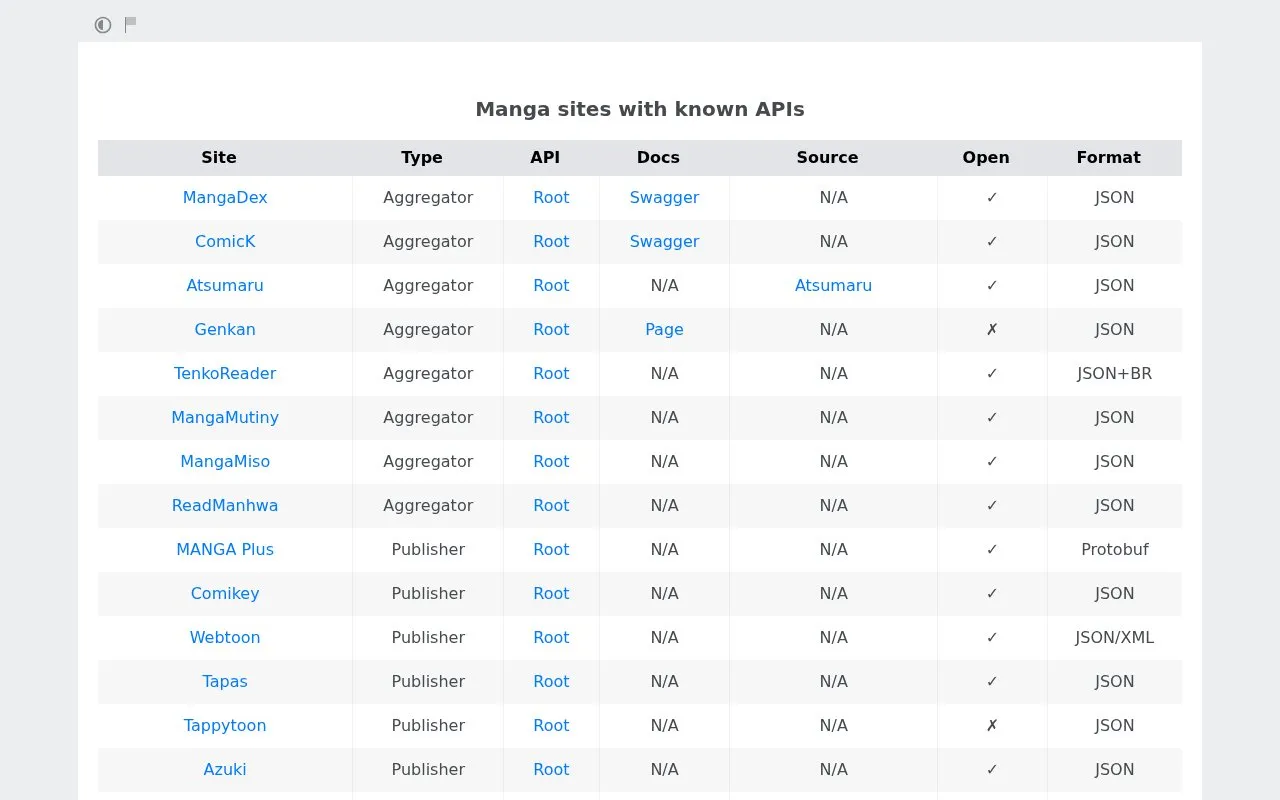Visit the Atsumaru site link
This screenshot has width=1280, height=800.
pyautogui.click(x=225, y=286)
